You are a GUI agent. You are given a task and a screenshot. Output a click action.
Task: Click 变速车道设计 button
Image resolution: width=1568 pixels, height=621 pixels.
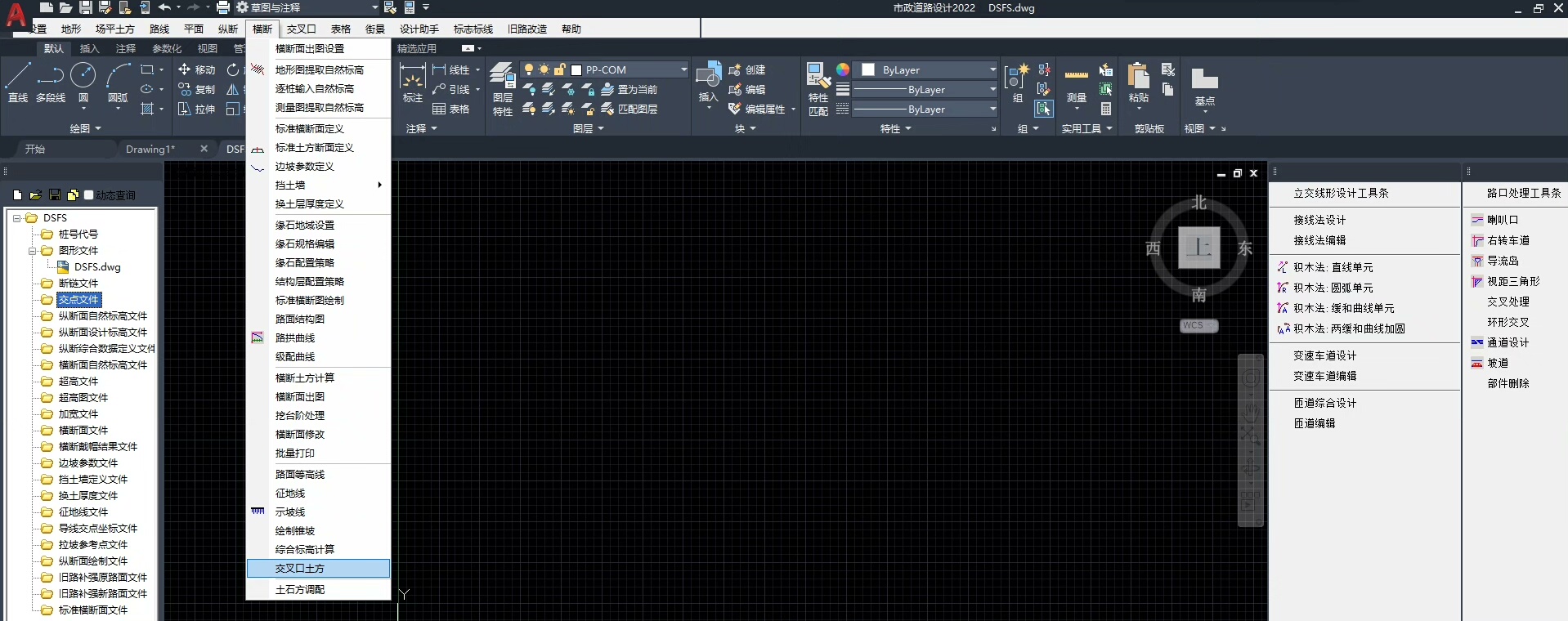coord(1324,355)
